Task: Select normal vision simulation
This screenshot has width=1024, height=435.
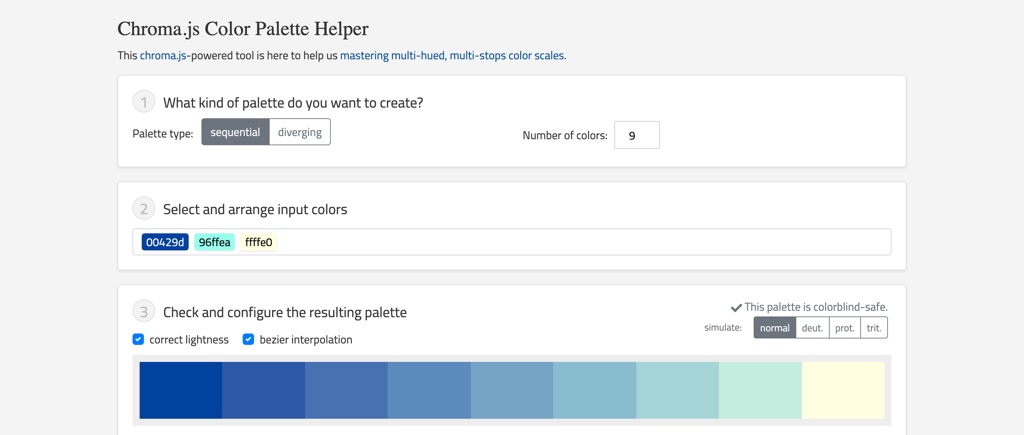Action: (x=775, y=328)
